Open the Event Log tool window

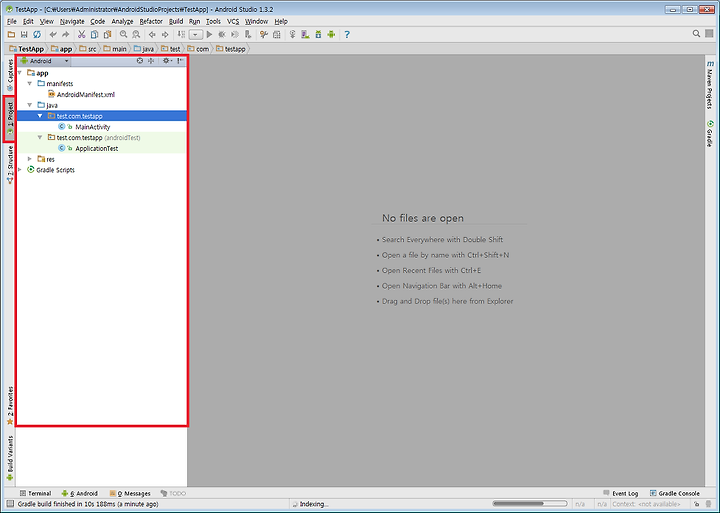(x=620, y=493)
